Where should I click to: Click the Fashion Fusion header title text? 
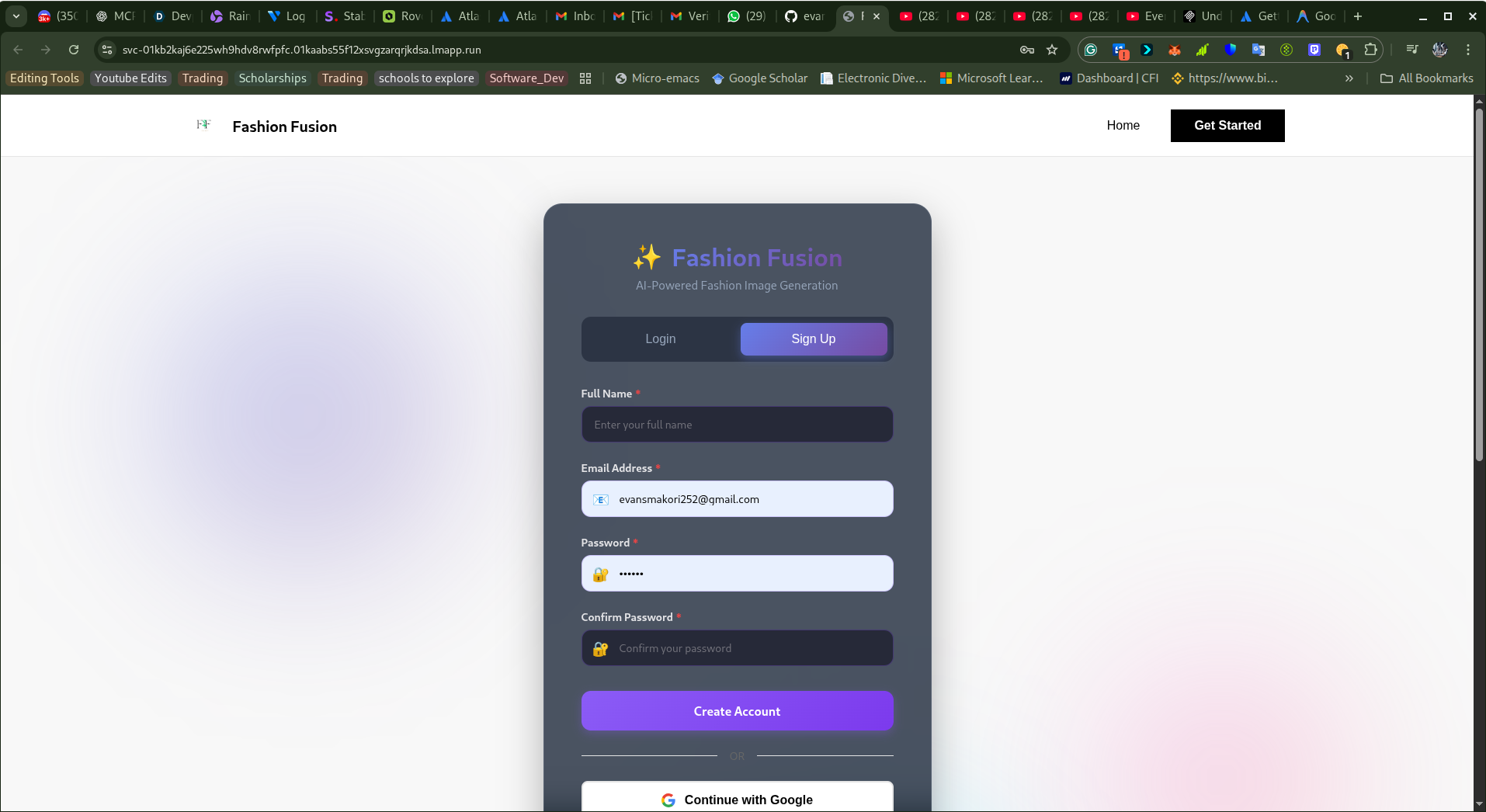[x=284, y=127]
